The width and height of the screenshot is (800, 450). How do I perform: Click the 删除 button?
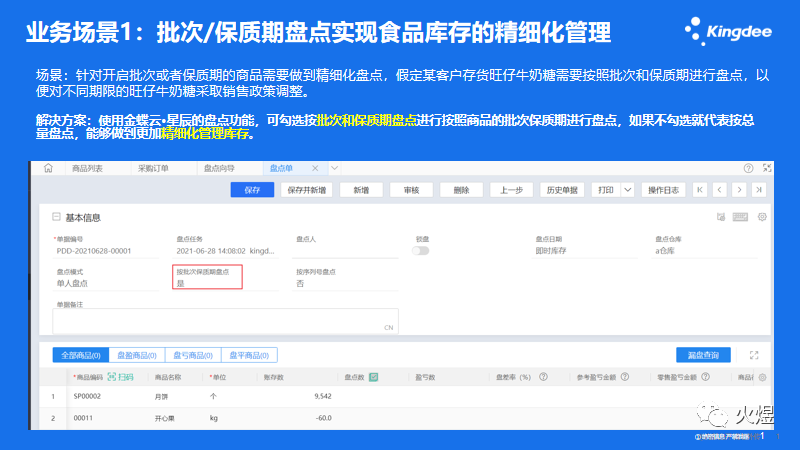click(x=461, y=190)
